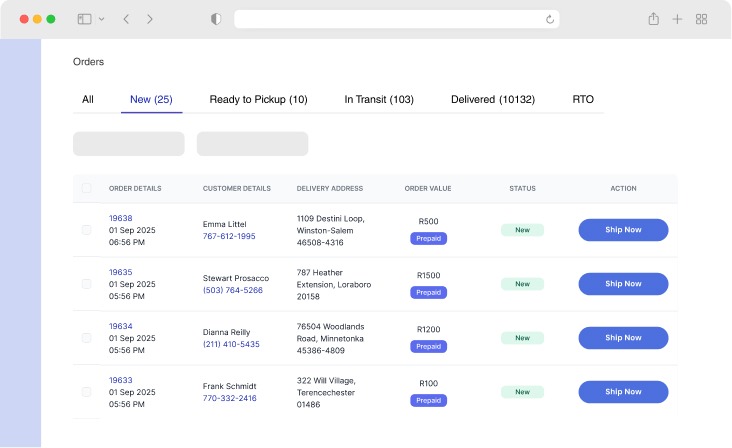
Task: Open the second gray filter box
Action: (x=253, y=144)
